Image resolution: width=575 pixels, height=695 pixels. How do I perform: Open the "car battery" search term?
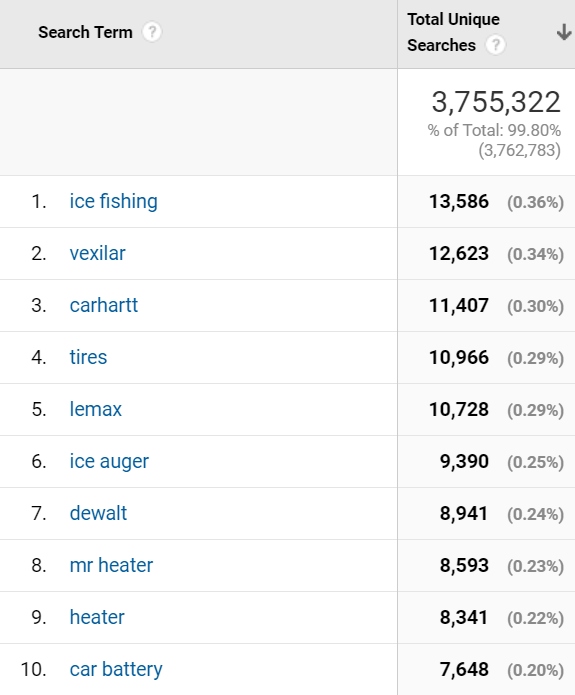[x=116, y=669]
